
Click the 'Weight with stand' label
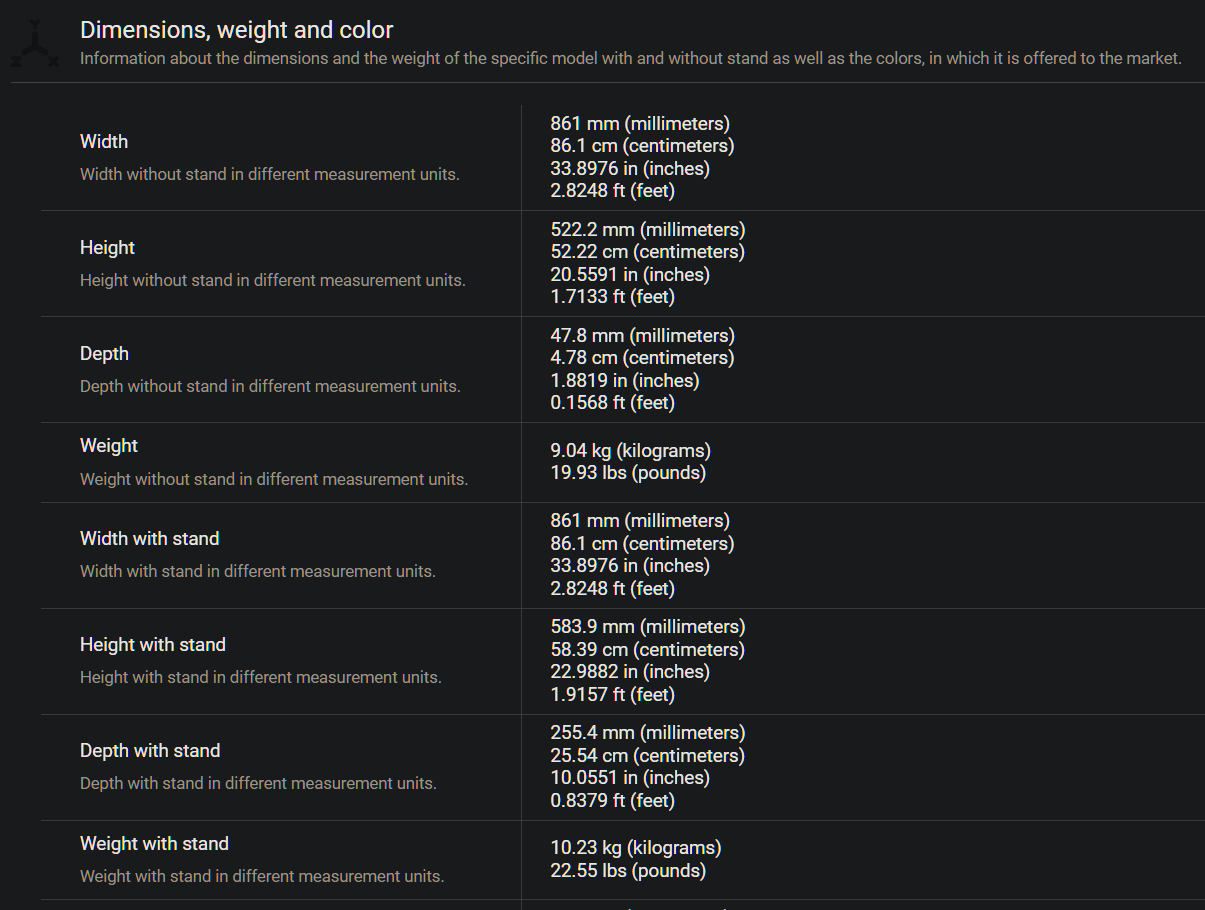click(x=155, y=844)
